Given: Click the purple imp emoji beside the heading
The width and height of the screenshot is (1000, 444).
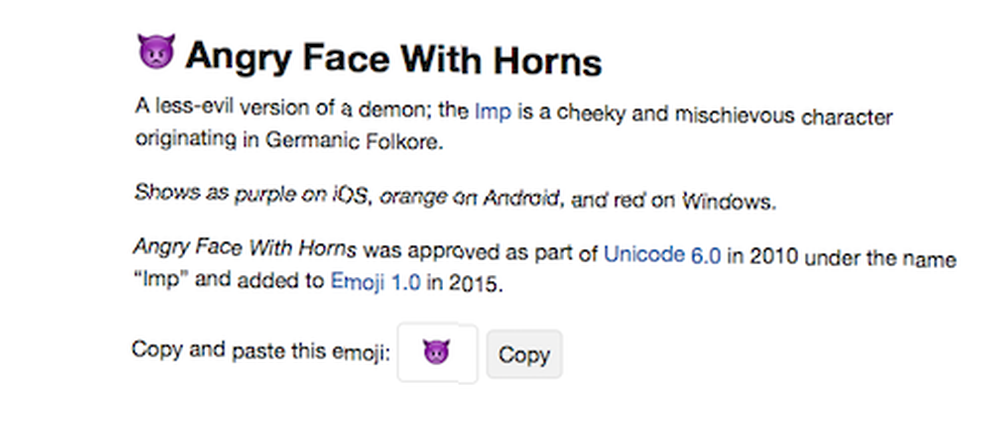Looking at the screenshot, I should (156, 52).
